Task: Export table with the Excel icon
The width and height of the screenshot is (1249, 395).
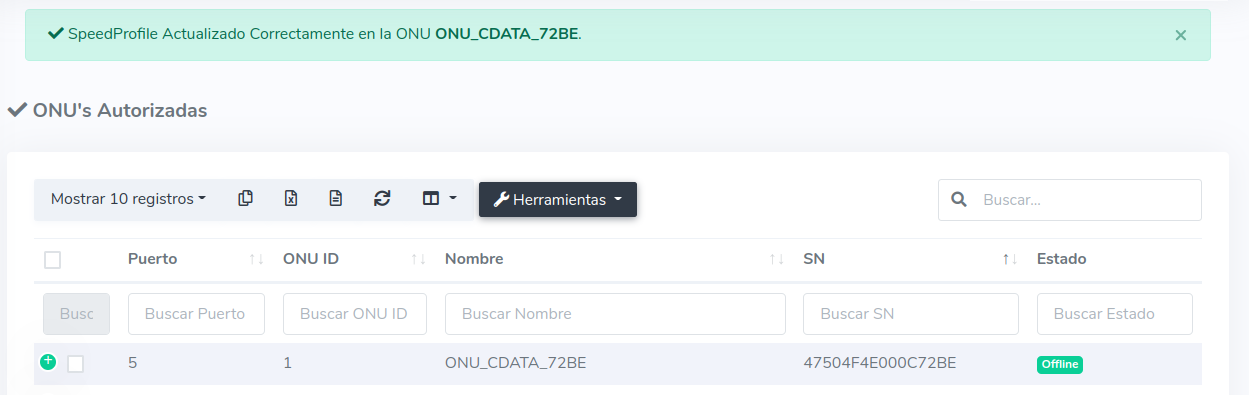Action: [291, 199]
